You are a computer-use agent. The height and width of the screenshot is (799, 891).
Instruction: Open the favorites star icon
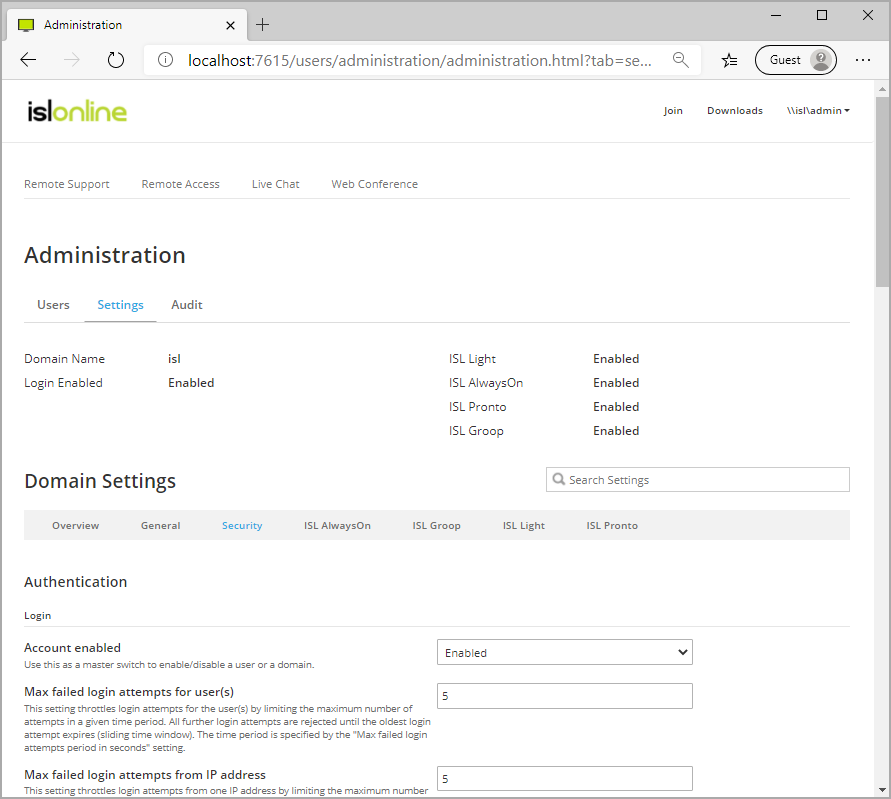click(x=729, y=60)
